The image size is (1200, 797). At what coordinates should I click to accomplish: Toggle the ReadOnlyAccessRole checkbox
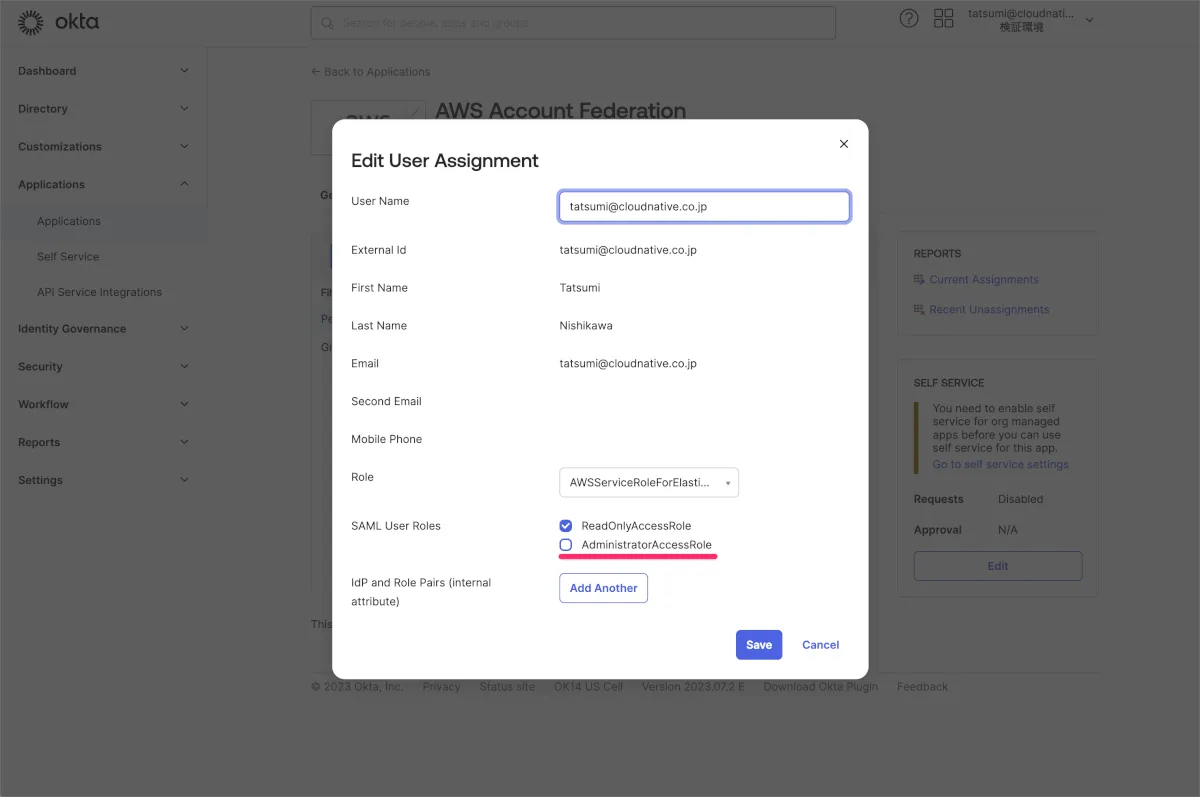tap(566, 526)
